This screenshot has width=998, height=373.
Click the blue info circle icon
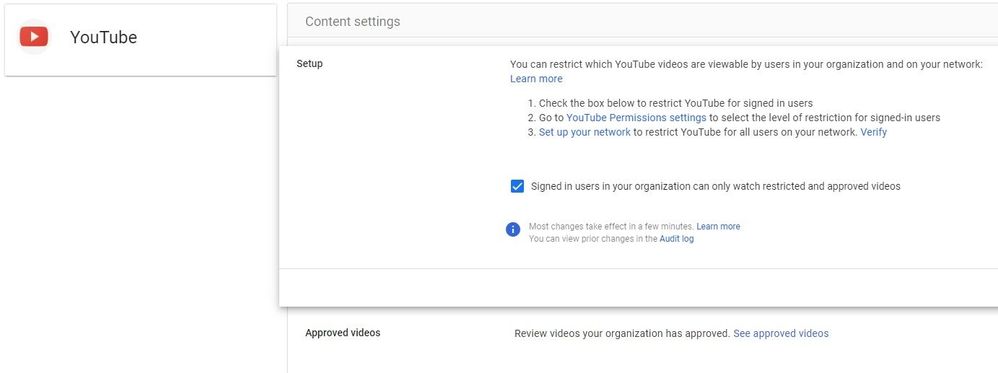tap(513, 230)
